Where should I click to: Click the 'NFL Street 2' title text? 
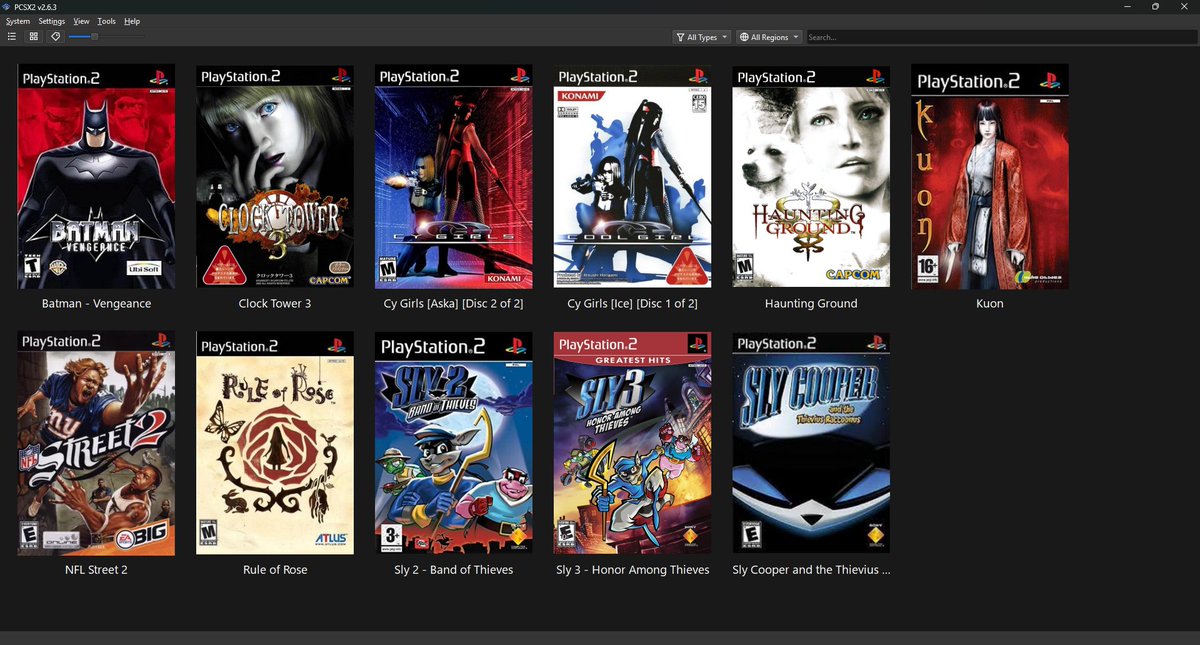coord(96,570)
